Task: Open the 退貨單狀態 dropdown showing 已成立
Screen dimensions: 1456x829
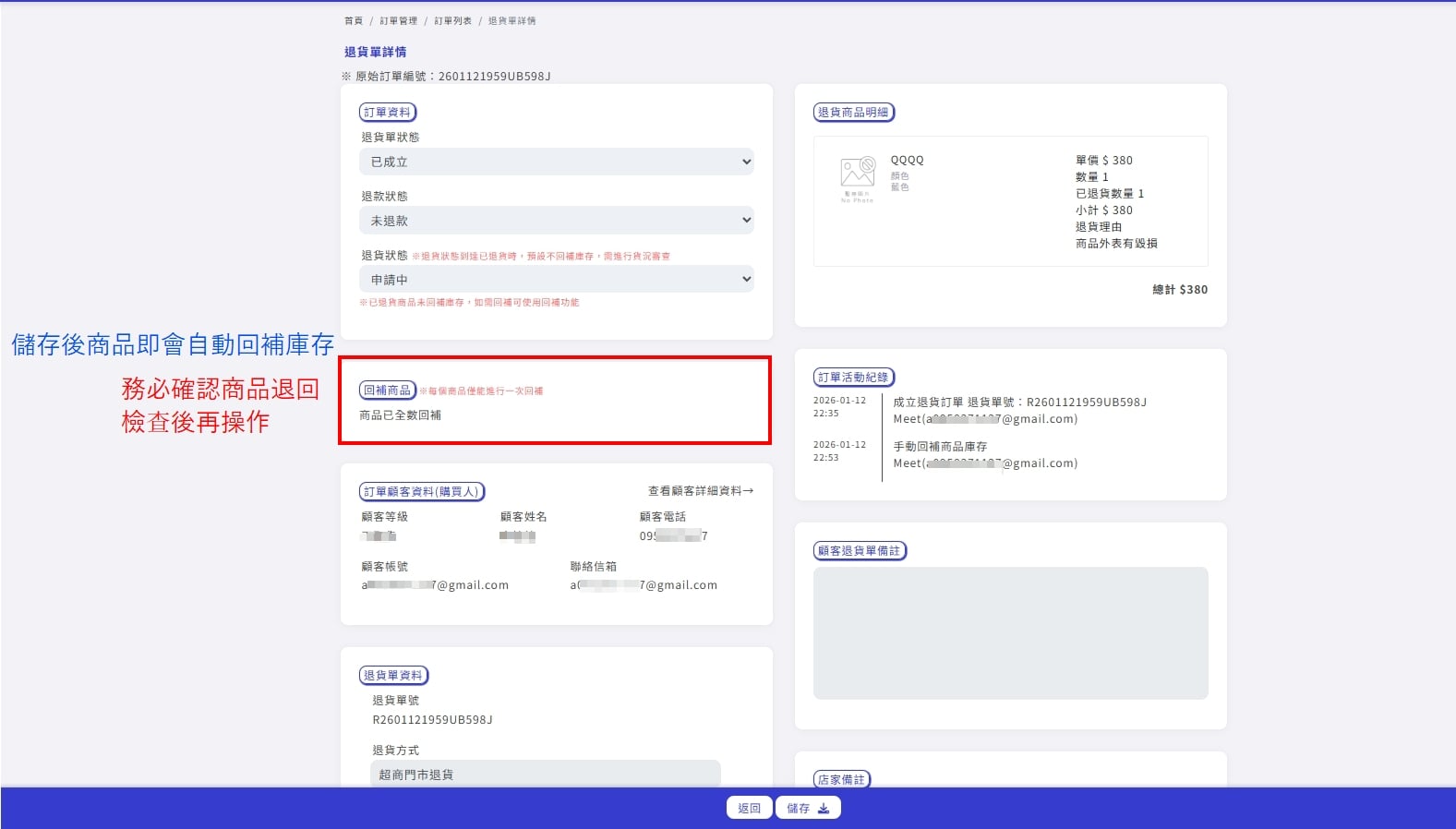Action: click(556, 162)
